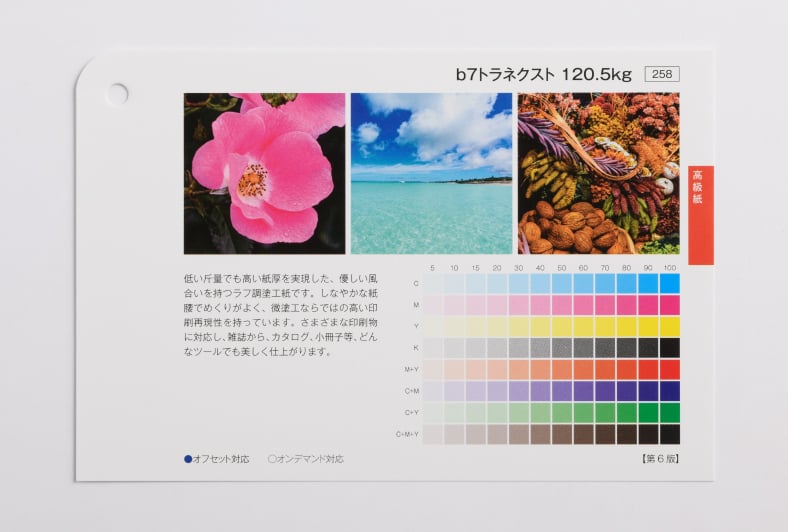
Task: Click the nuts and dried plants photo
Action: (x=598, y=173)
